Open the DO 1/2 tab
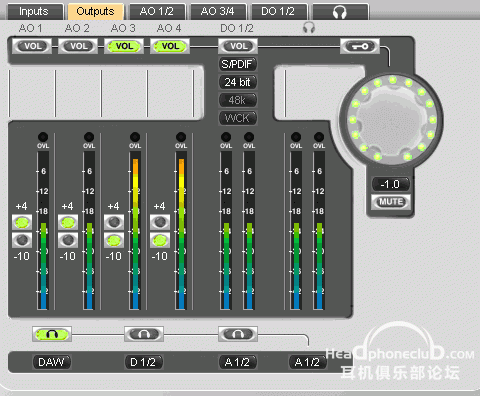480x396 pixels. (279, 12)
